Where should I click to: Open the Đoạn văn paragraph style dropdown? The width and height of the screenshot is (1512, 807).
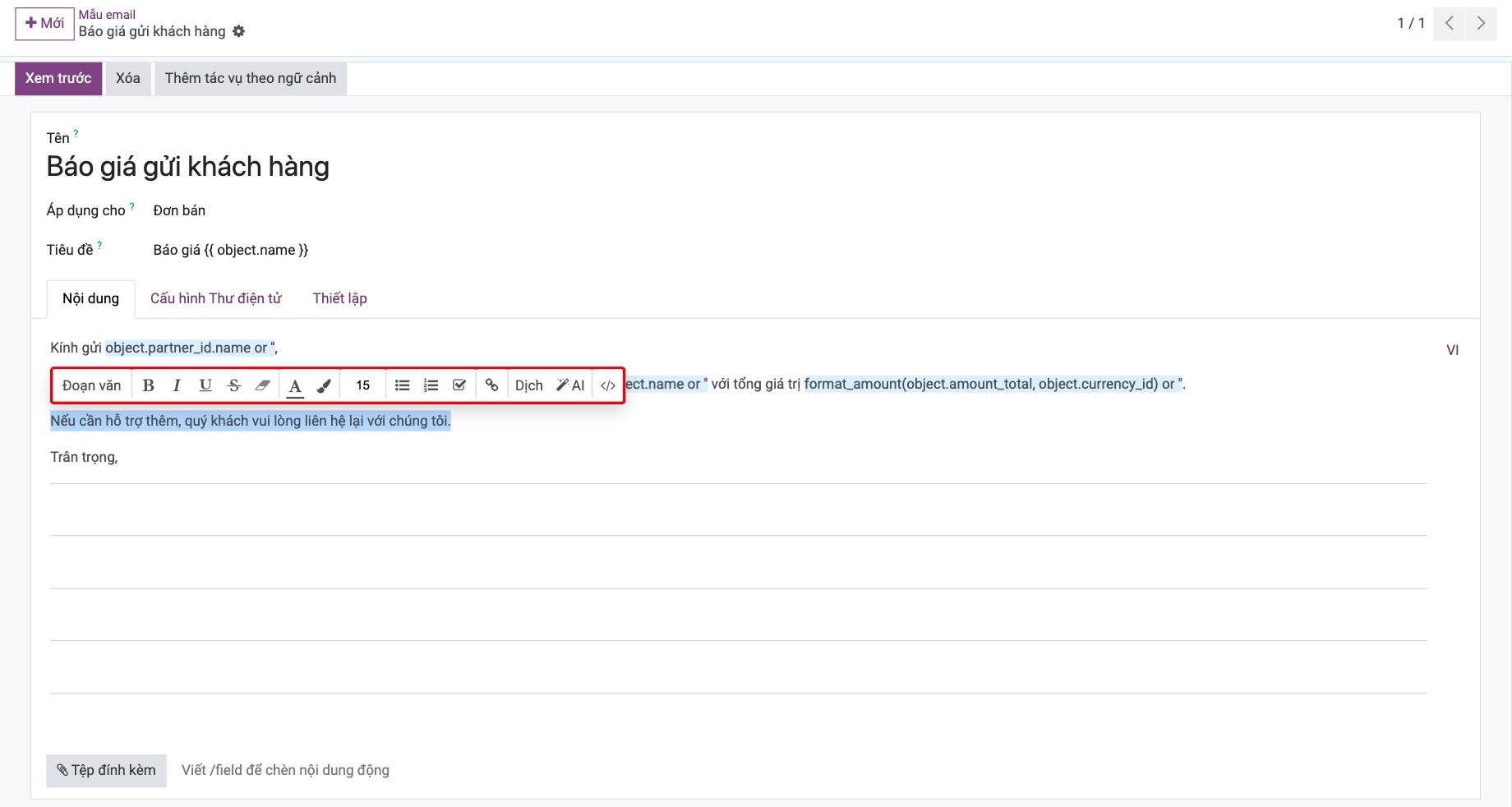click(x=92, y=385)
